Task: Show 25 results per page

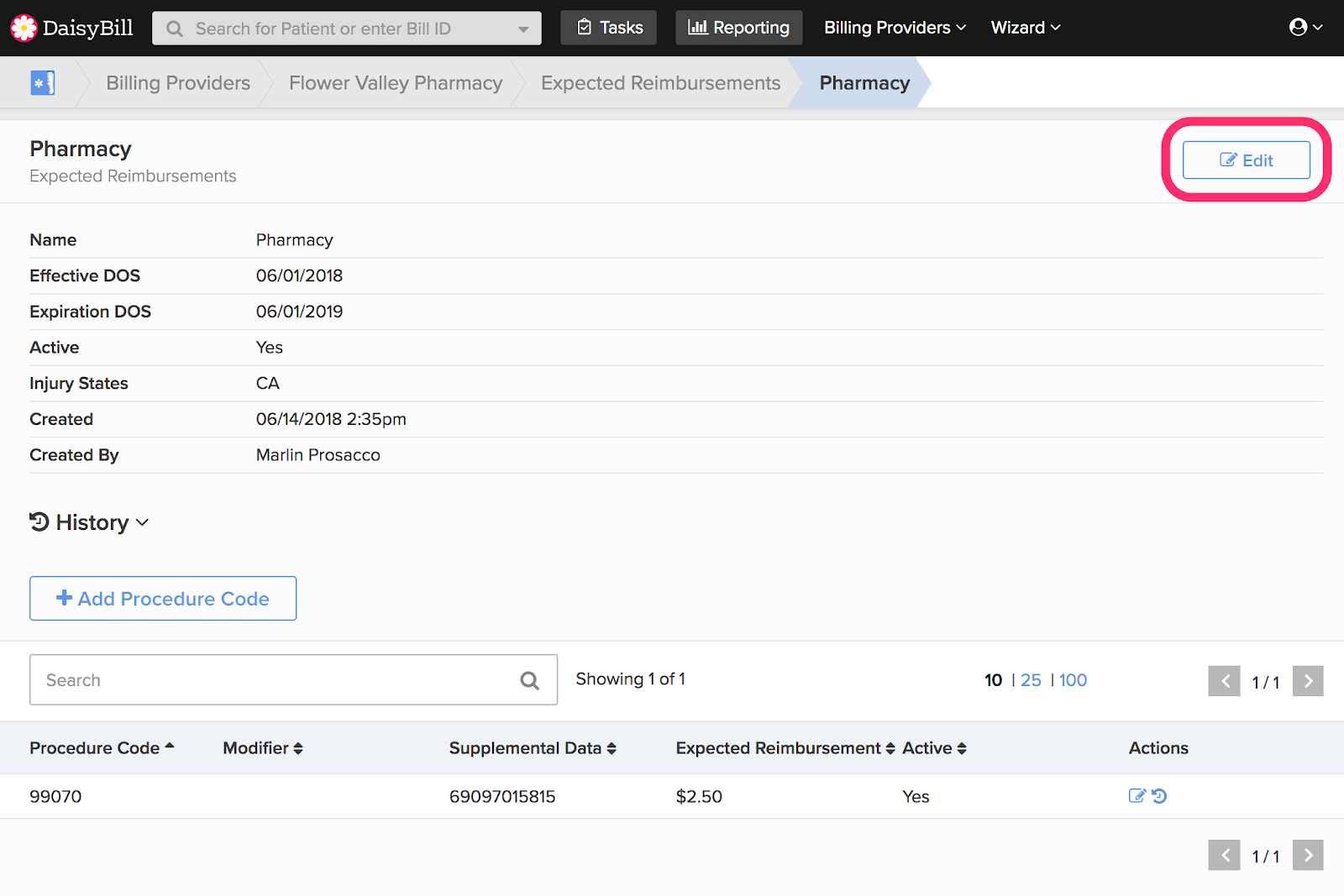Action: (x=1031, y=680)
